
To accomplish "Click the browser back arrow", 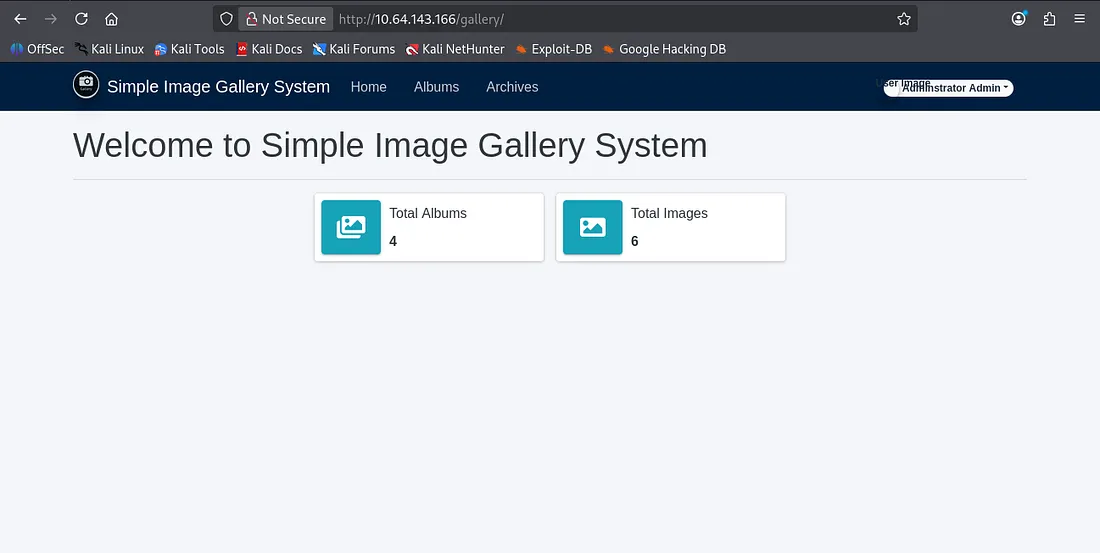I will coord(20,19).
